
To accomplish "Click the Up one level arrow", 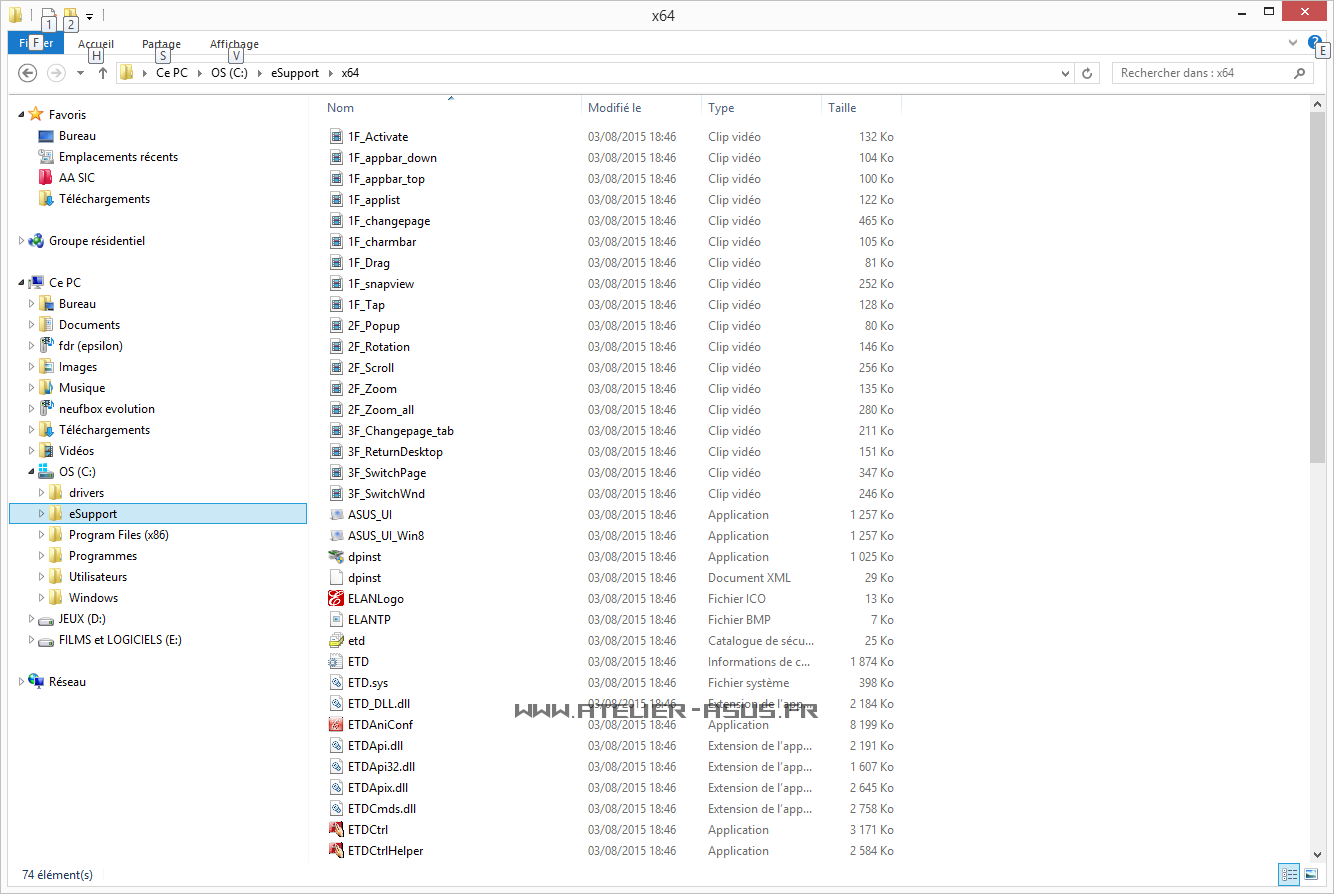I will [102, 73].
